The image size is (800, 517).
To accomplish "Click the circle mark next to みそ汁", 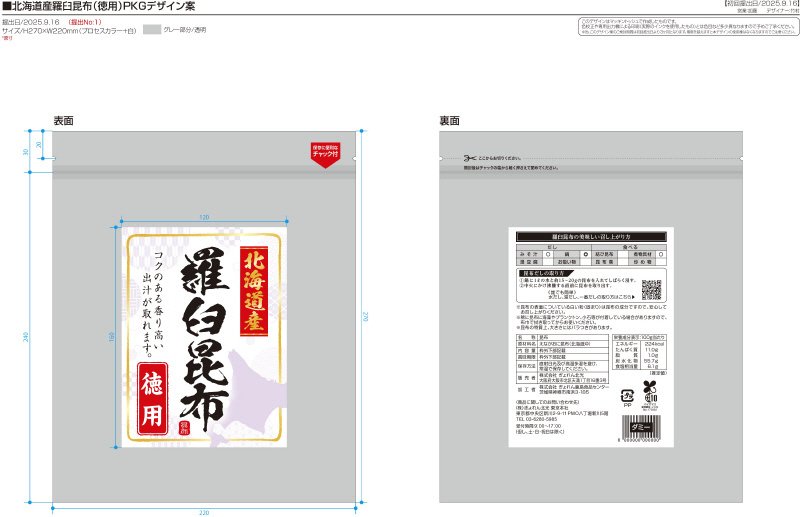I will click(x=548, y=254).
